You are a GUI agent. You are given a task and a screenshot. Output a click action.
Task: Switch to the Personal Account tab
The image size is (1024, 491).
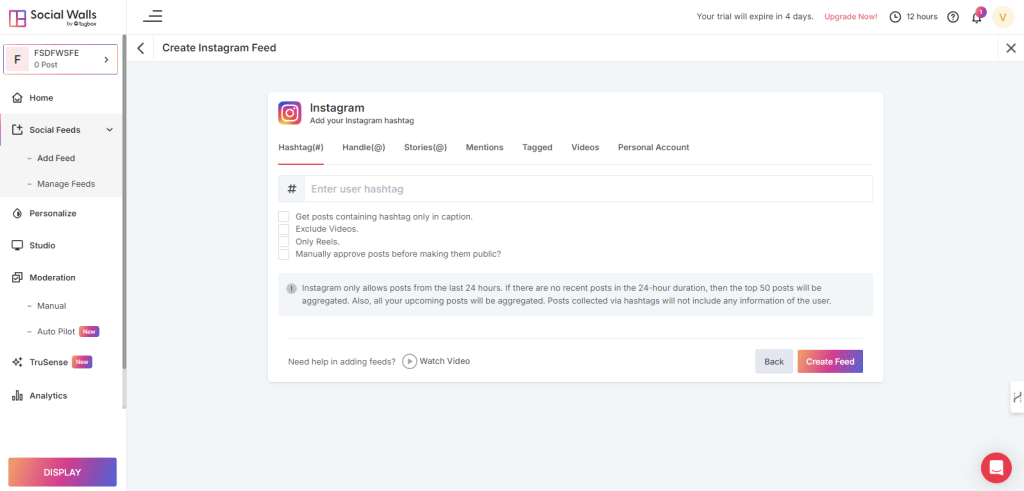pyautogui.click(x=654, y=148)
